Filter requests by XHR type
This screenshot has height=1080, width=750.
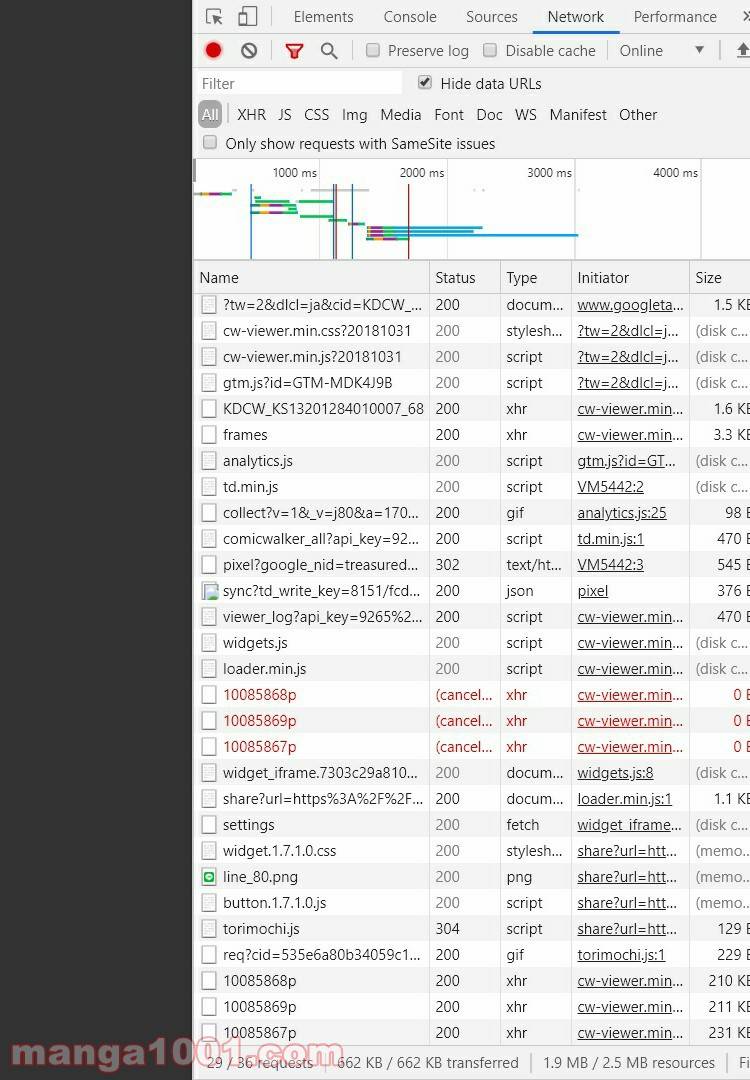click(251, 115)
